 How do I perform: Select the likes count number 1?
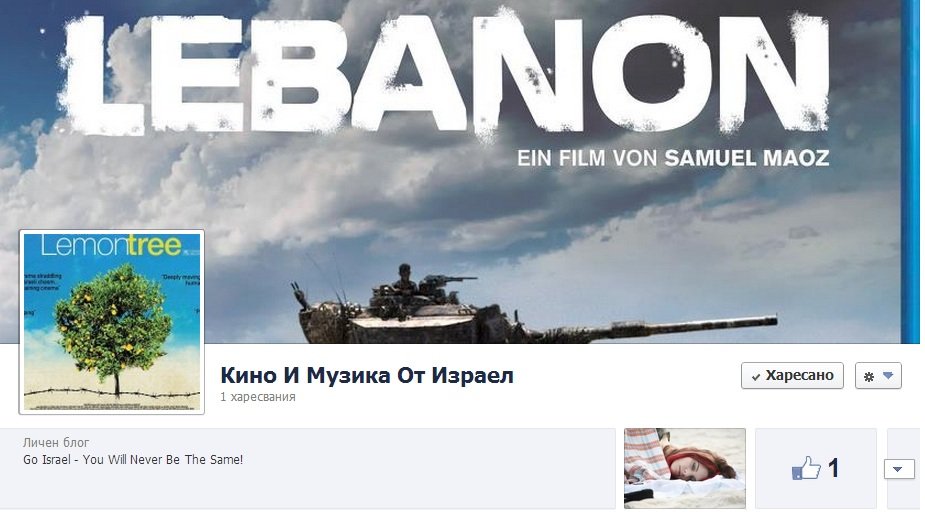[x=833, y=468]
